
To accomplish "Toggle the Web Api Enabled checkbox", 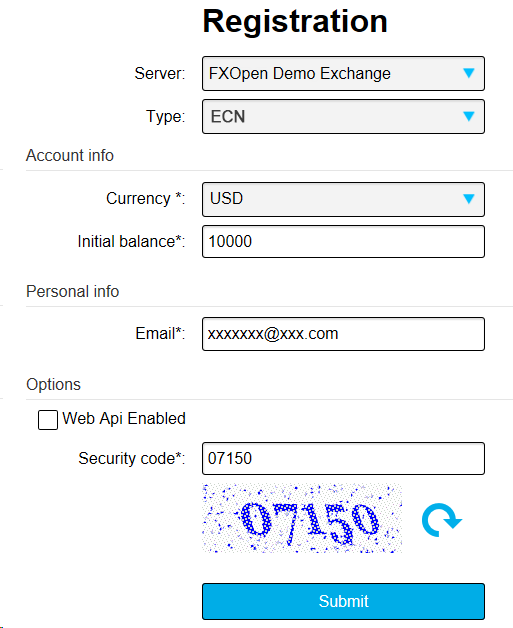I will click(x=48, y=420).
